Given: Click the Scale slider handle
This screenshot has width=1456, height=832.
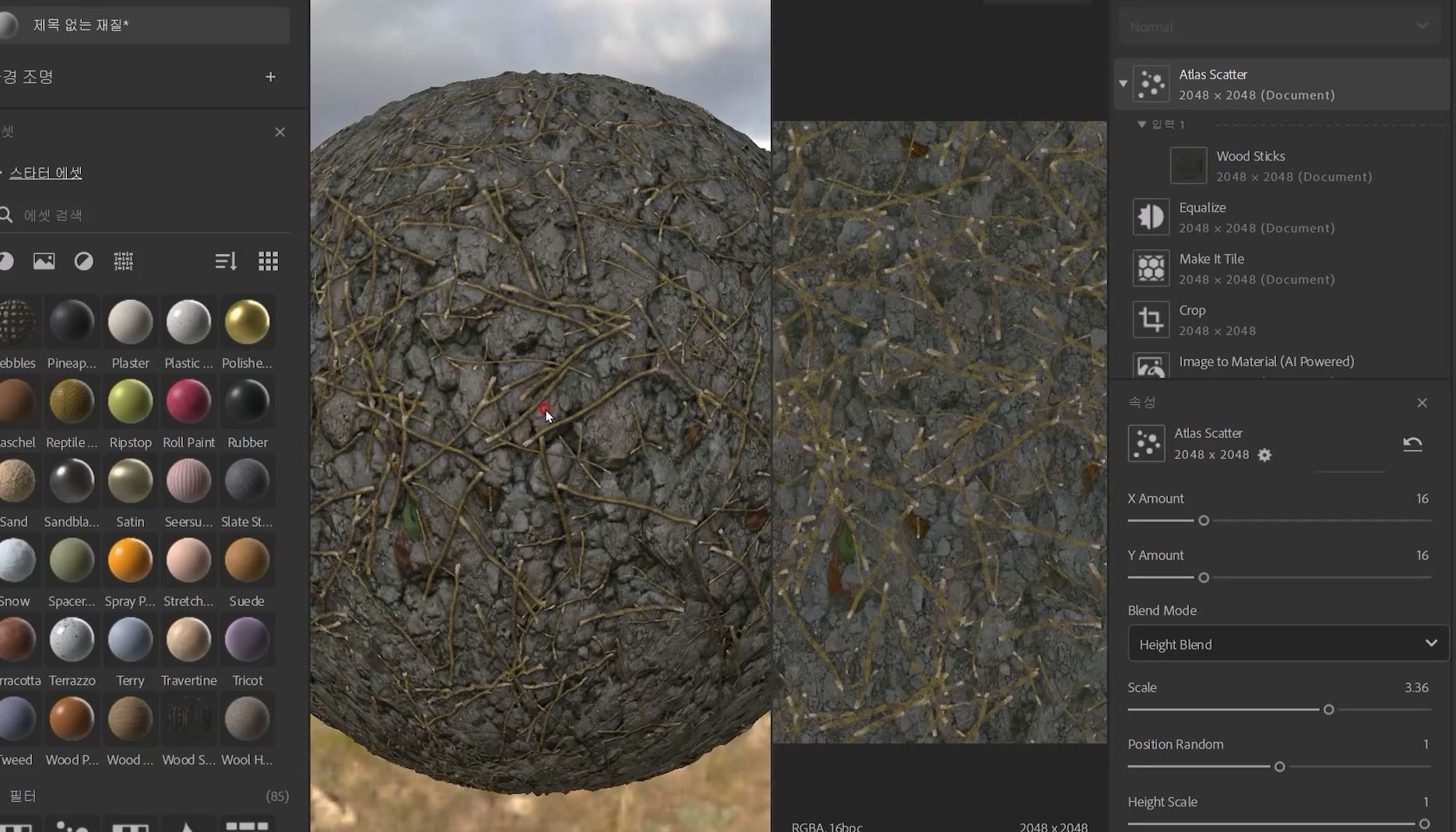Looking at the screenshot, I should tap(1328, 710).
